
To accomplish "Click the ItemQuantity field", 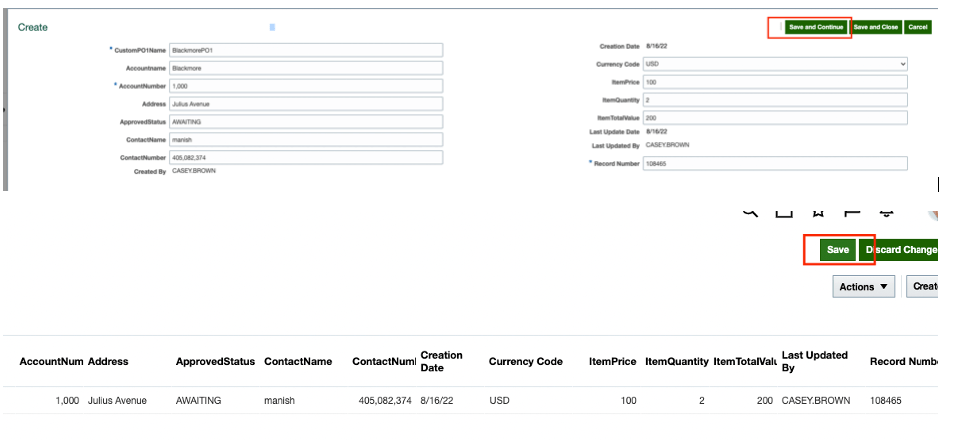I will click(x=775, y=100).
